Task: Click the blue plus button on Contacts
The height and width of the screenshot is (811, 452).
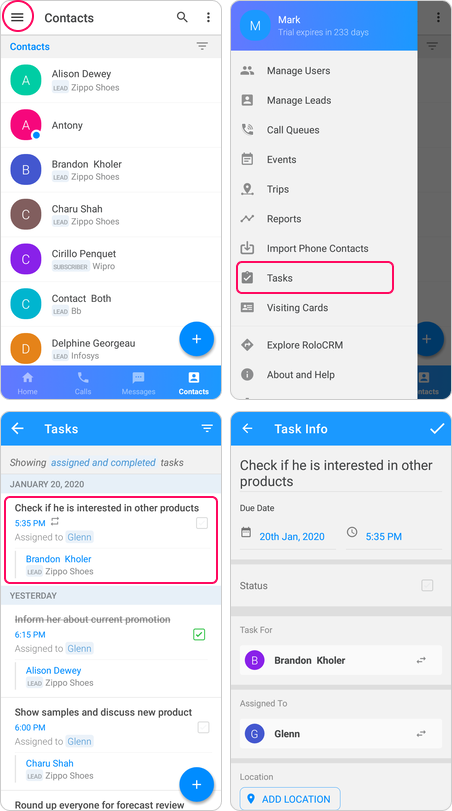Action: [x=197, y=339]
